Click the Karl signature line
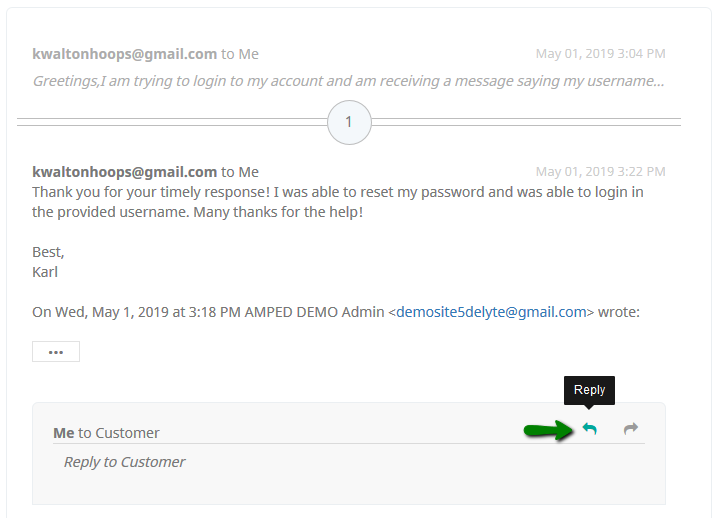The height and width of the screenshot is (518, 719). point(45,272)
